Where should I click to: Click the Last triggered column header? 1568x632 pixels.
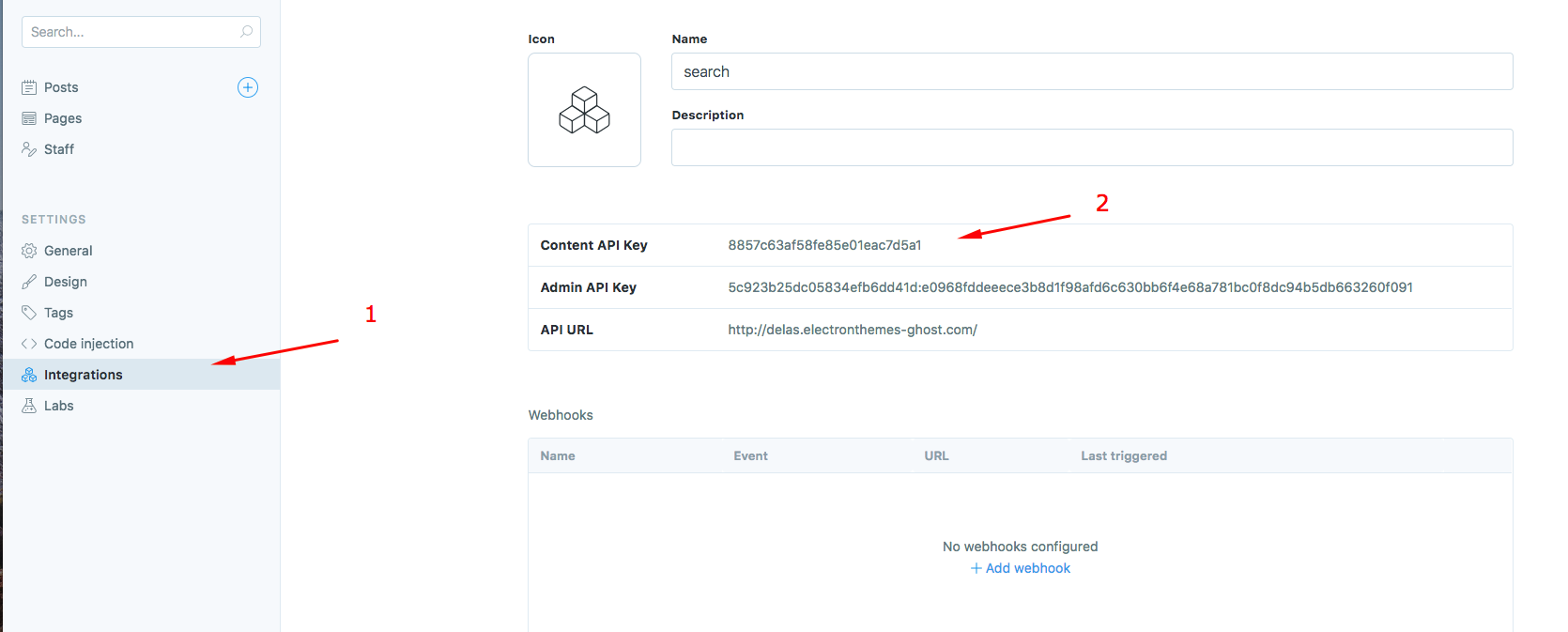(x=1124, y=455)
